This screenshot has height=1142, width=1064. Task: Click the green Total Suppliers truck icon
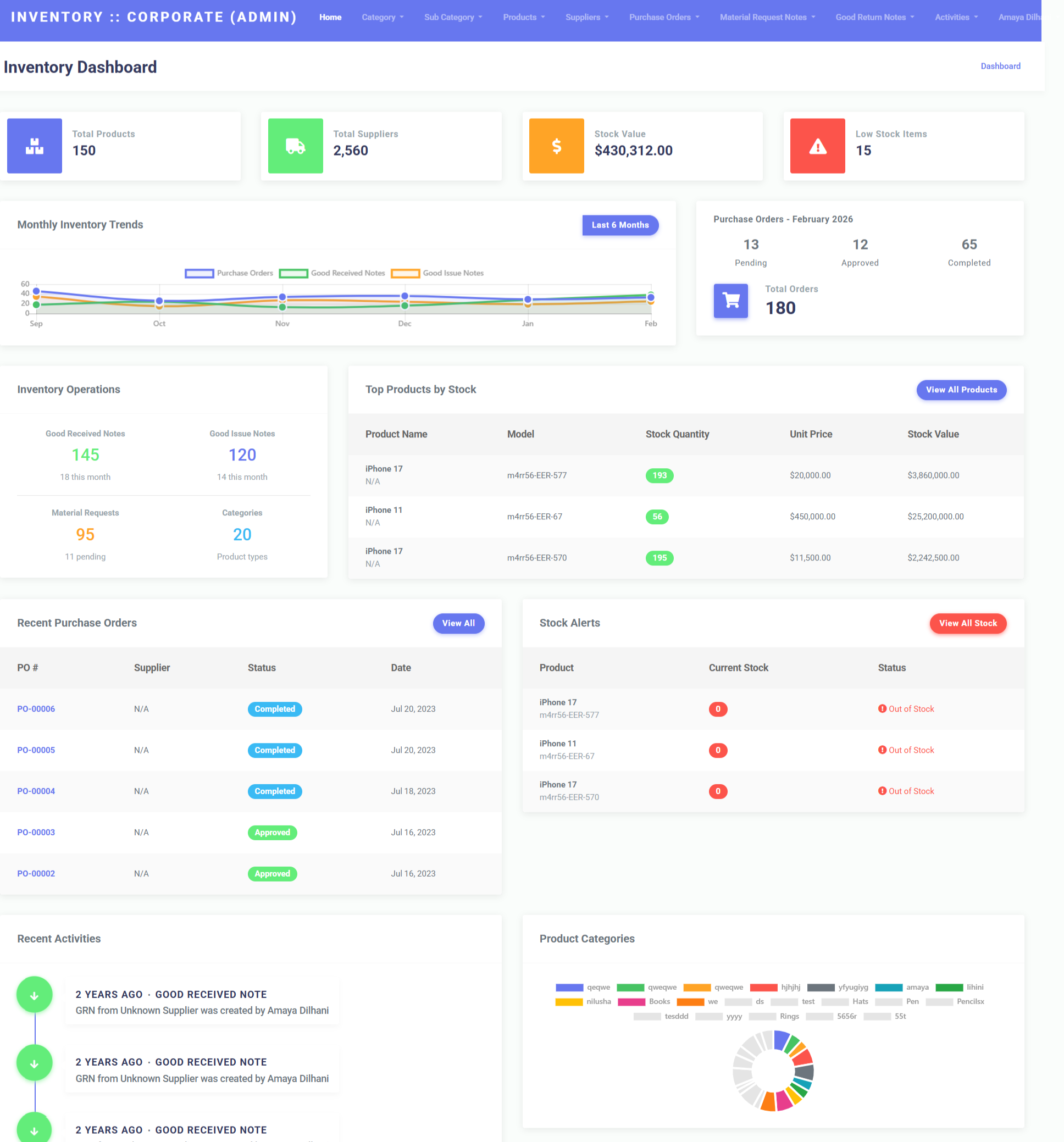tap(295, 146)
